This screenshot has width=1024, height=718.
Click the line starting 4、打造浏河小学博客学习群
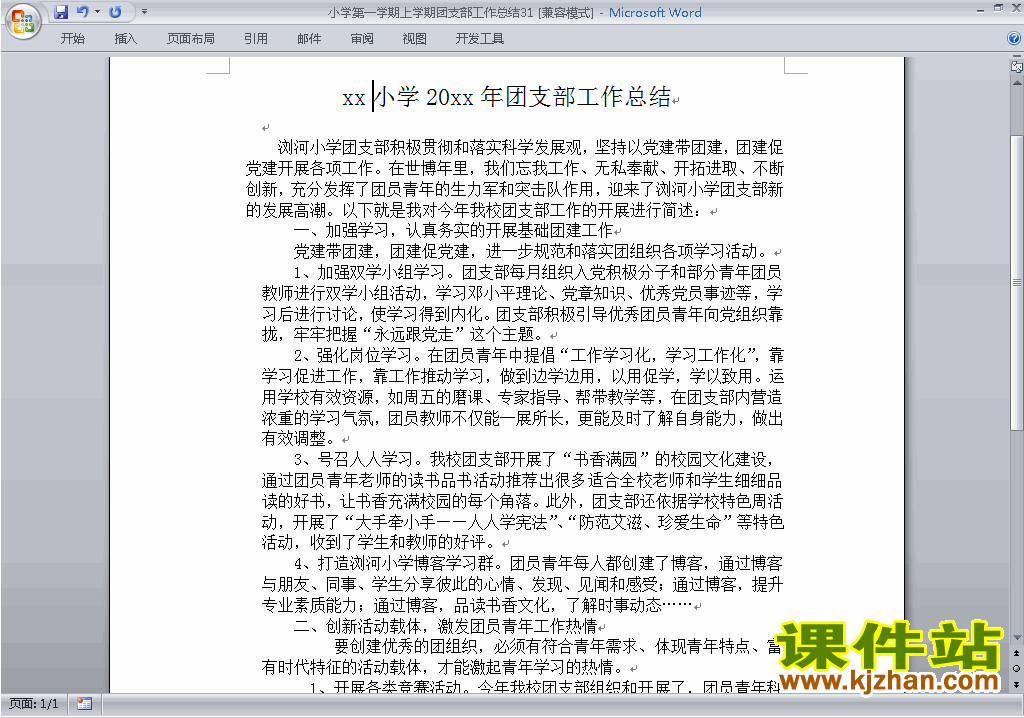point(538,563)
